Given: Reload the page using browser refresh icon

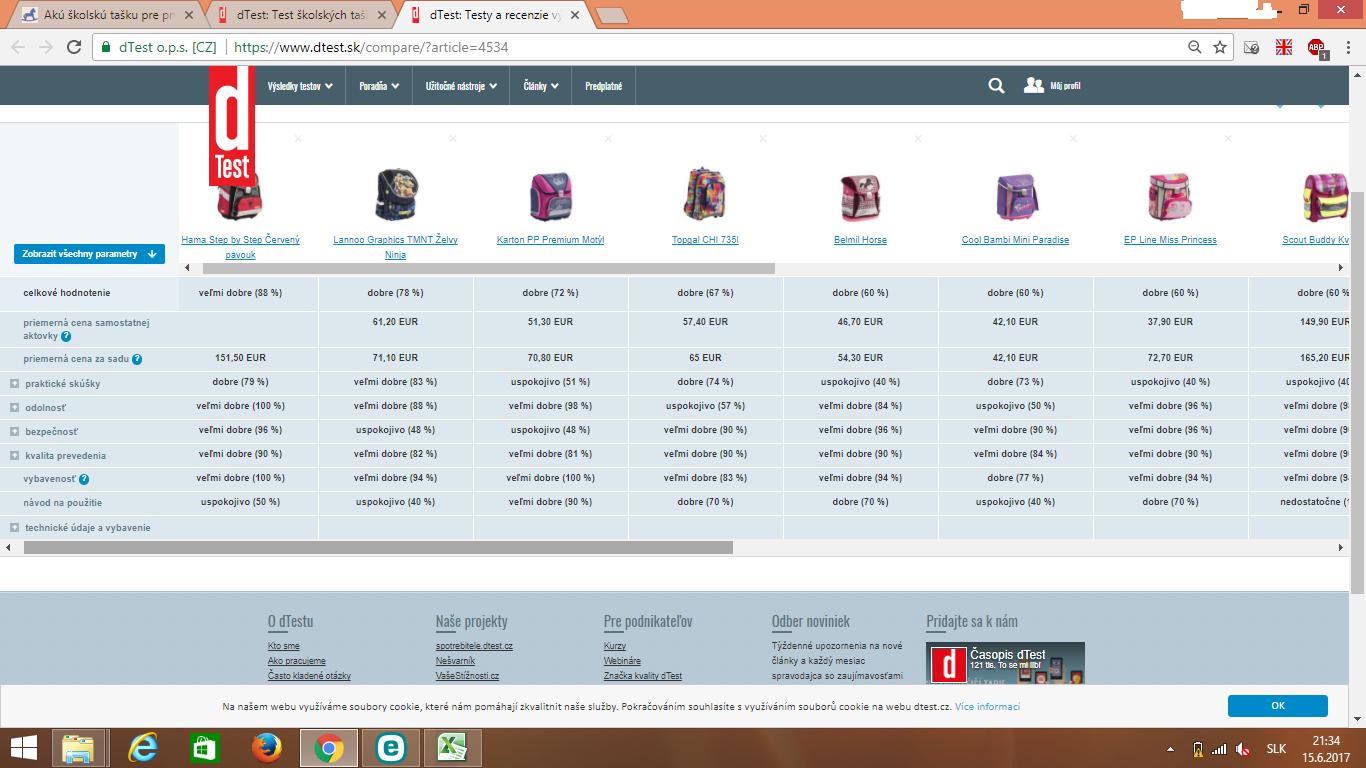Looking at the screenshot, I should (x=74, y=47).
